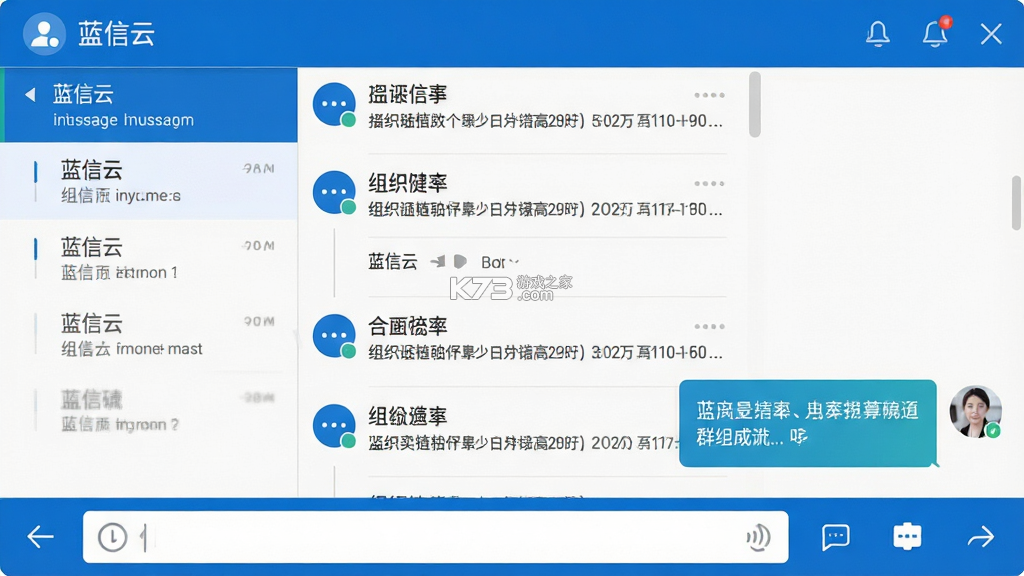Click the teal chat bubble message on the right
Image resolution: width=1024 pixels, height=576 pixels.
pyautogui.click(x=808, y=423)
